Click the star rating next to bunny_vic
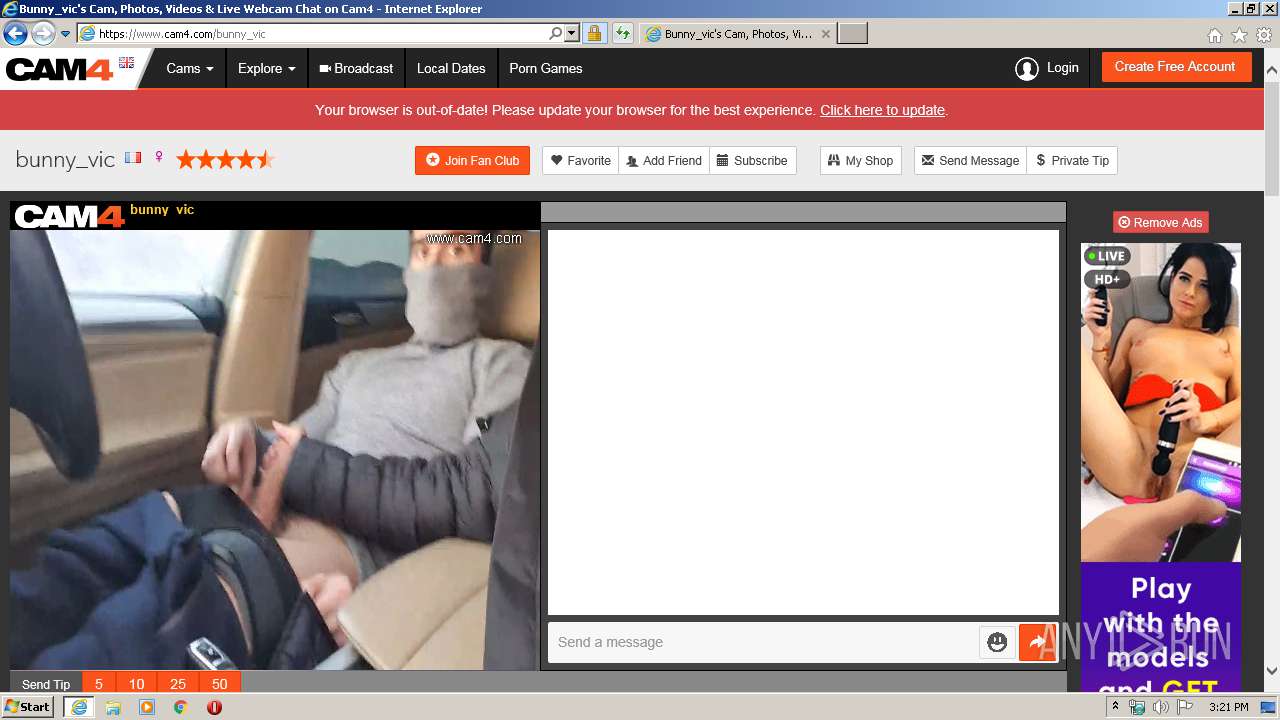This screenshot has width=1280, height=720. click(225, 159)
